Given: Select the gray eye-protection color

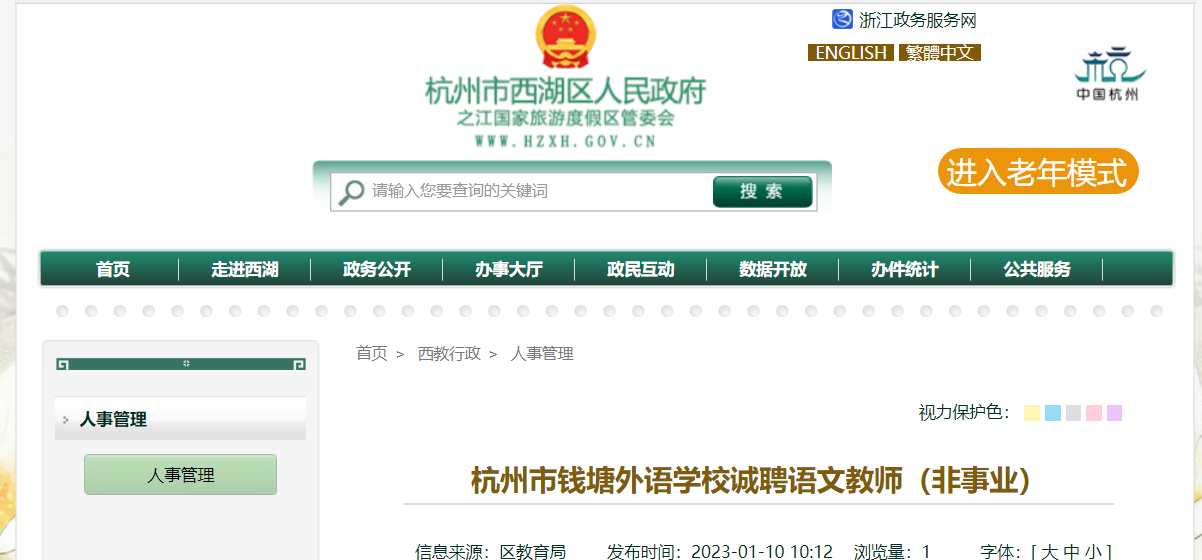Looking at the screenshot, I should click(1073, 413).
